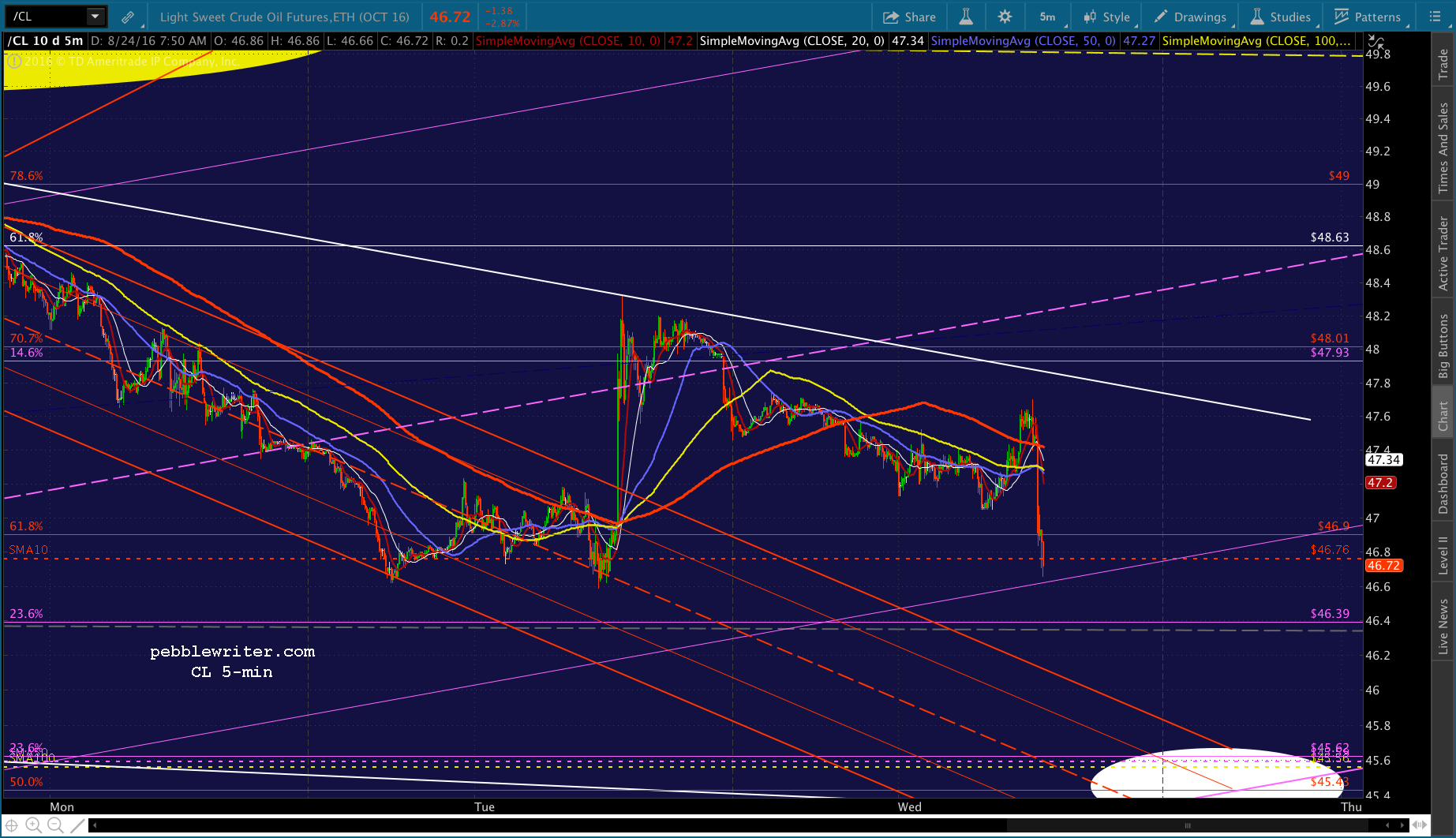Click the 46.72 last price in header
Screen dimensions: 1456x838
click(450, 17)
